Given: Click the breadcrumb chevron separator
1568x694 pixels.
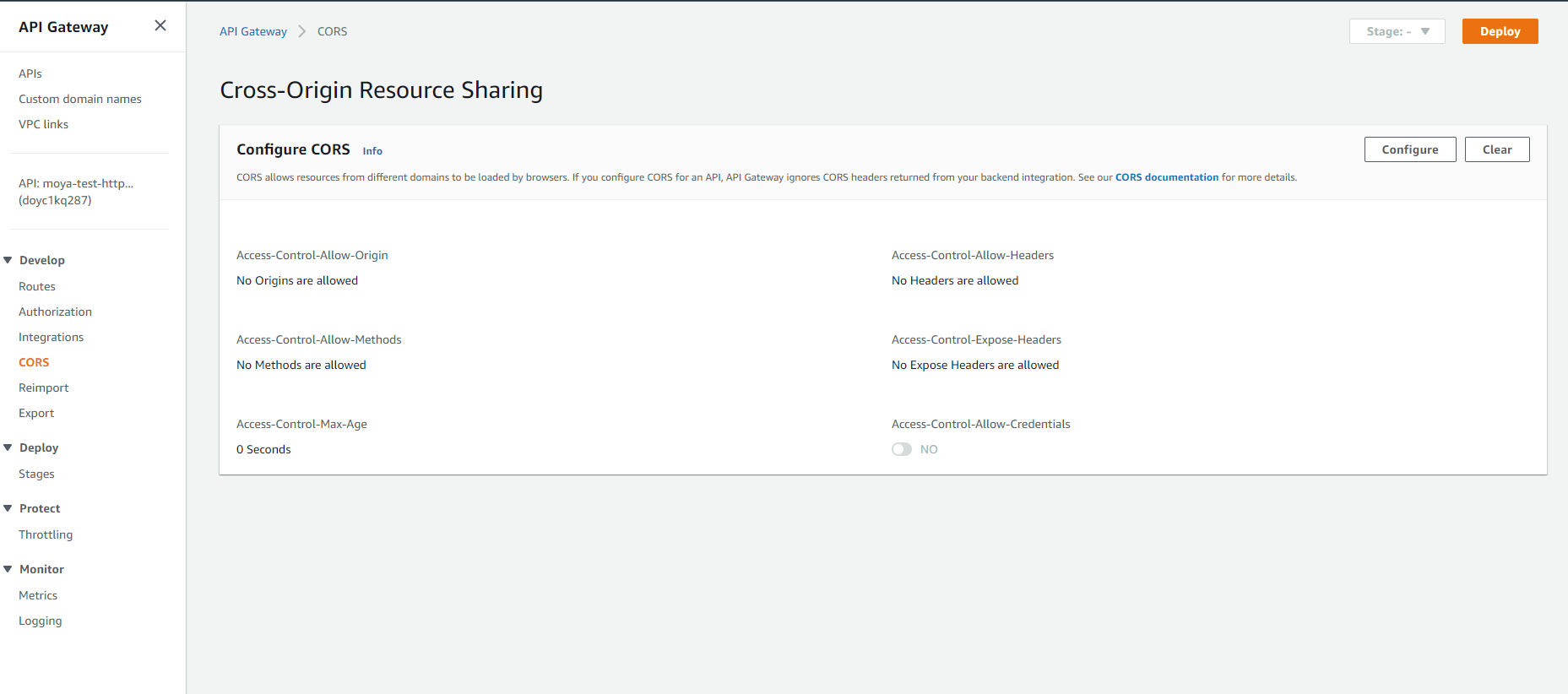Looking at the screenshot, I should tap(302, 31).
